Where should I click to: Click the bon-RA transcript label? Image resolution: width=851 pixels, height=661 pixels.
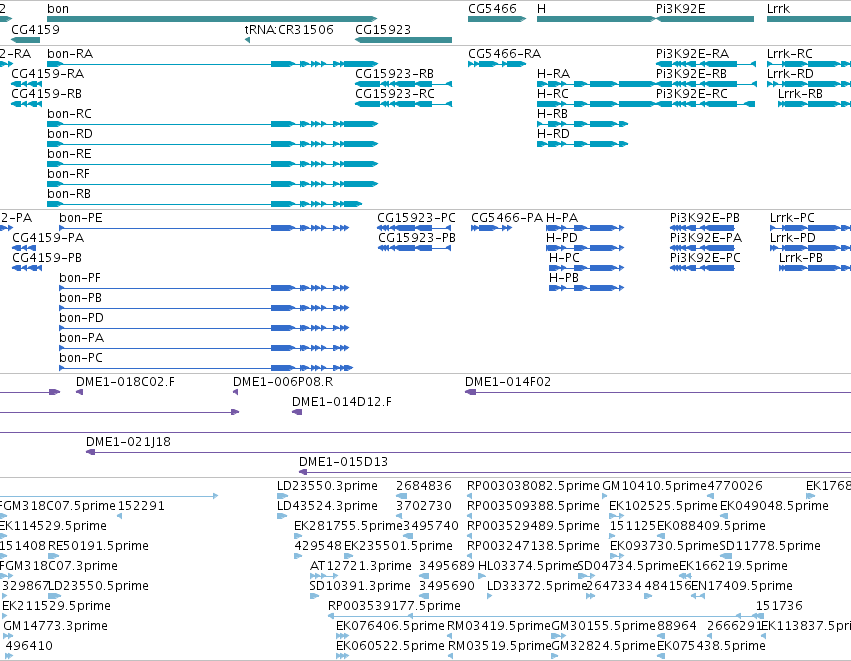pos(70,54)
